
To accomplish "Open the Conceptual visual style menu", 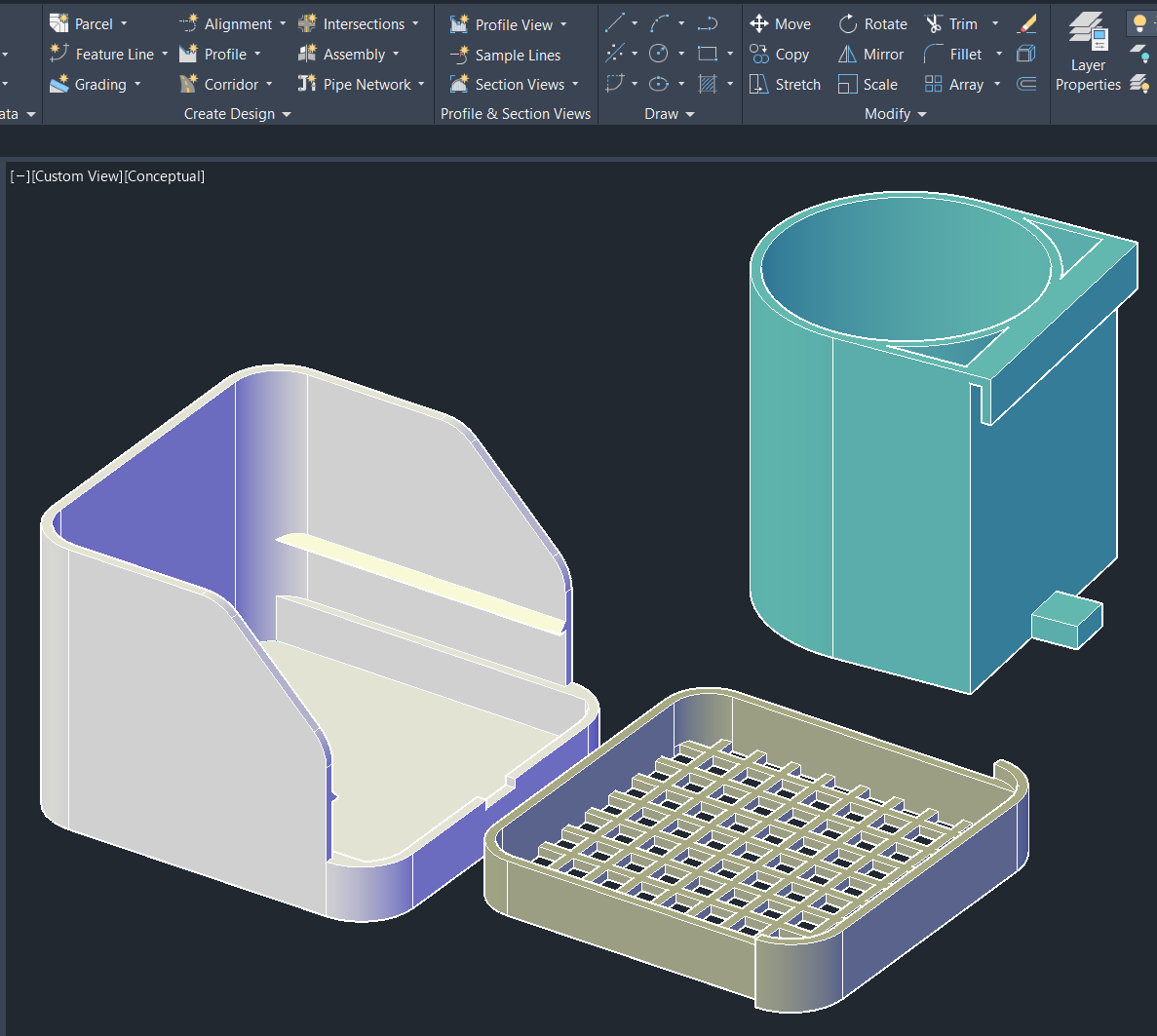I will pyautogui.click(x=165, y=176).
